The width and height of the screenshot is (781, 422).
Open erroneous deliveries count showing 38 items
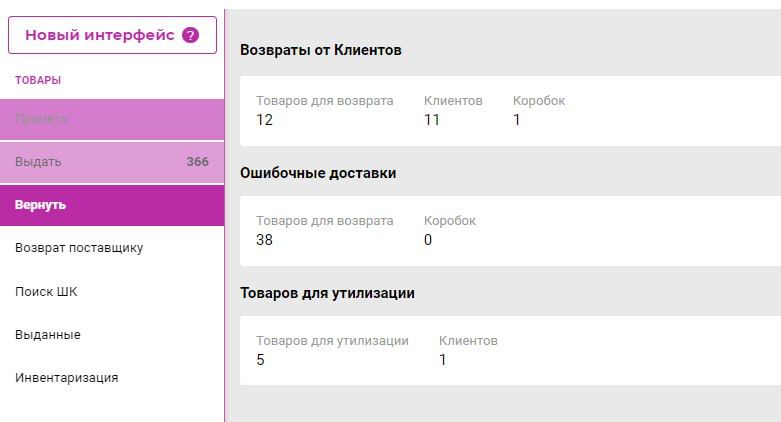(x=265, y=240)
